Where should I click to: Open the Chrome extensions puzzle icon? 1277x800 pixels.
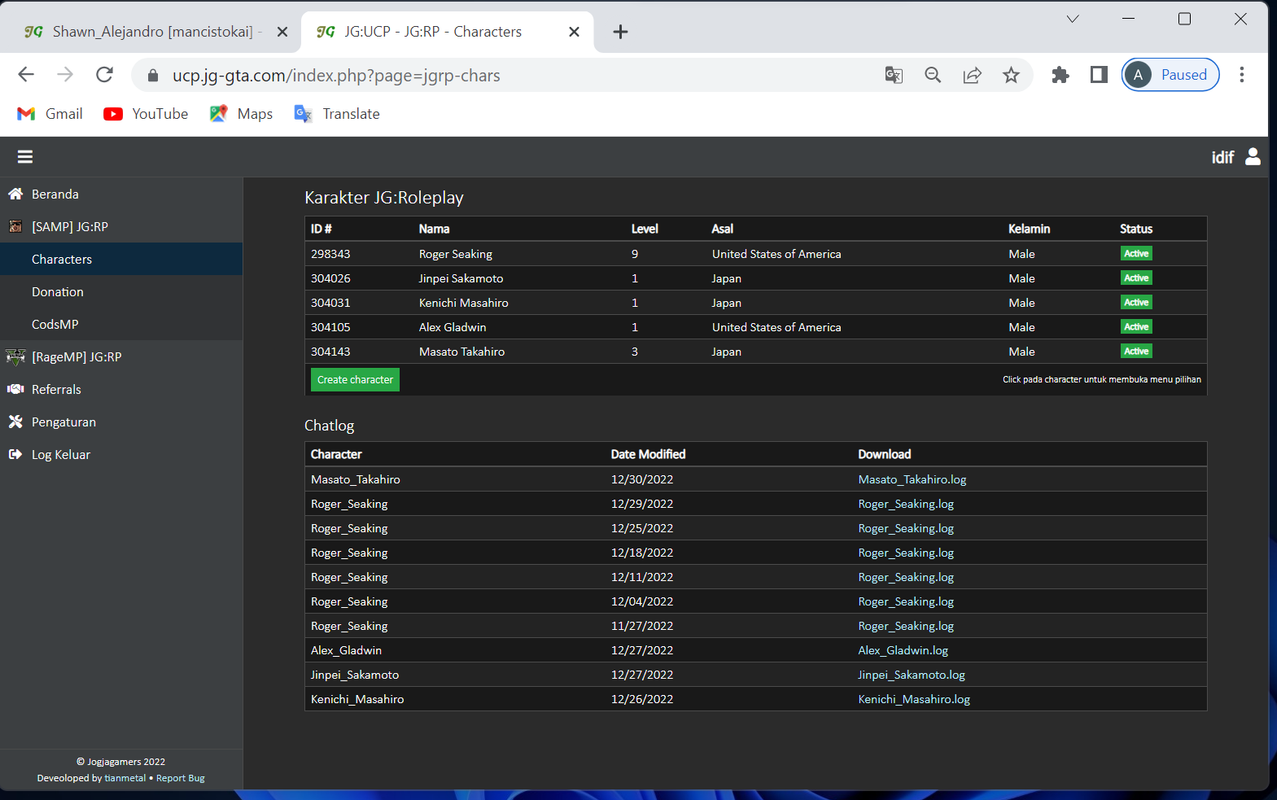pos(1060,75)
